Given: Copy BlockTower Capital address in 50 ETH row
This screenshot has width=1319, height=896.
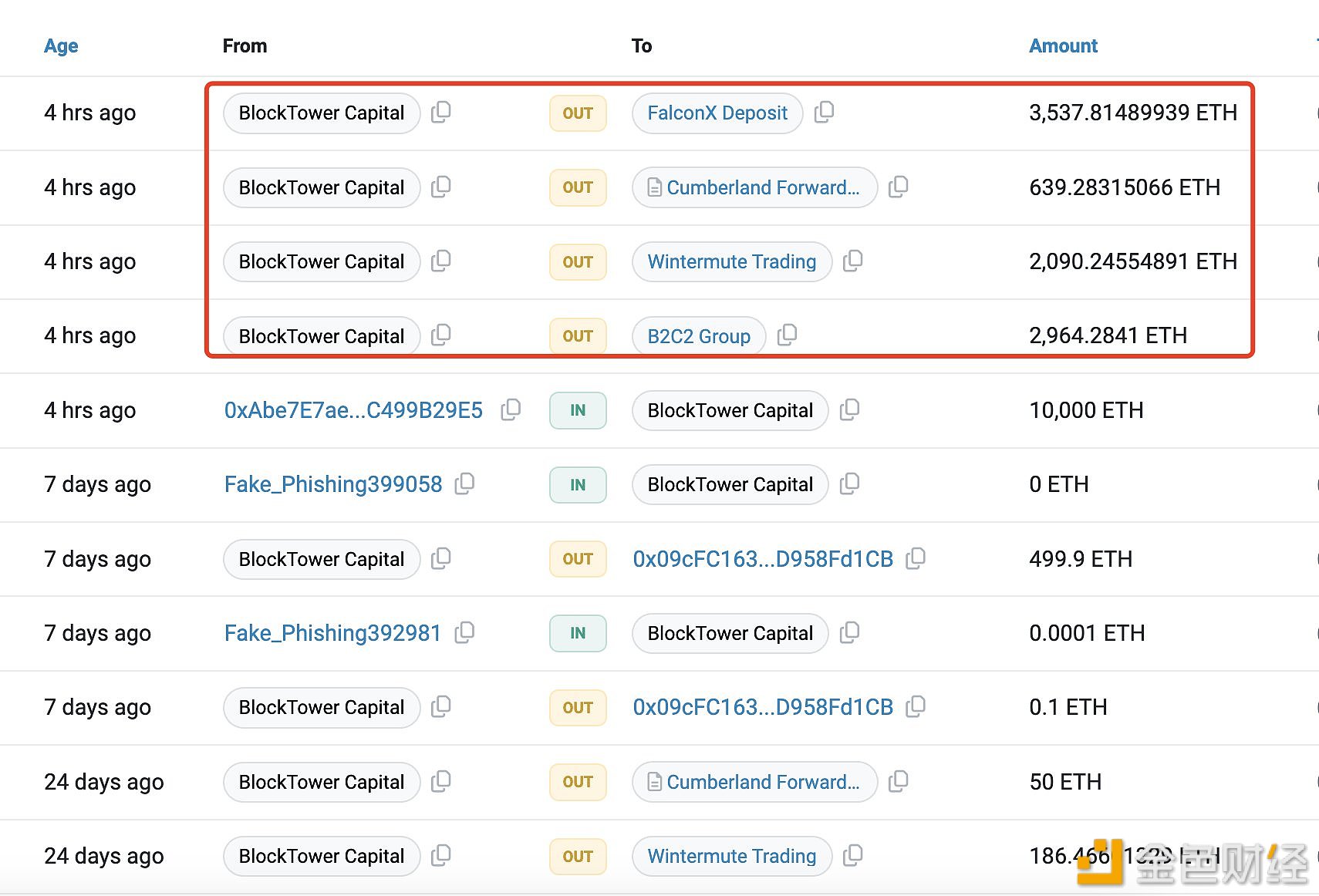Looking at the screenshot, I should pos(440,782).
